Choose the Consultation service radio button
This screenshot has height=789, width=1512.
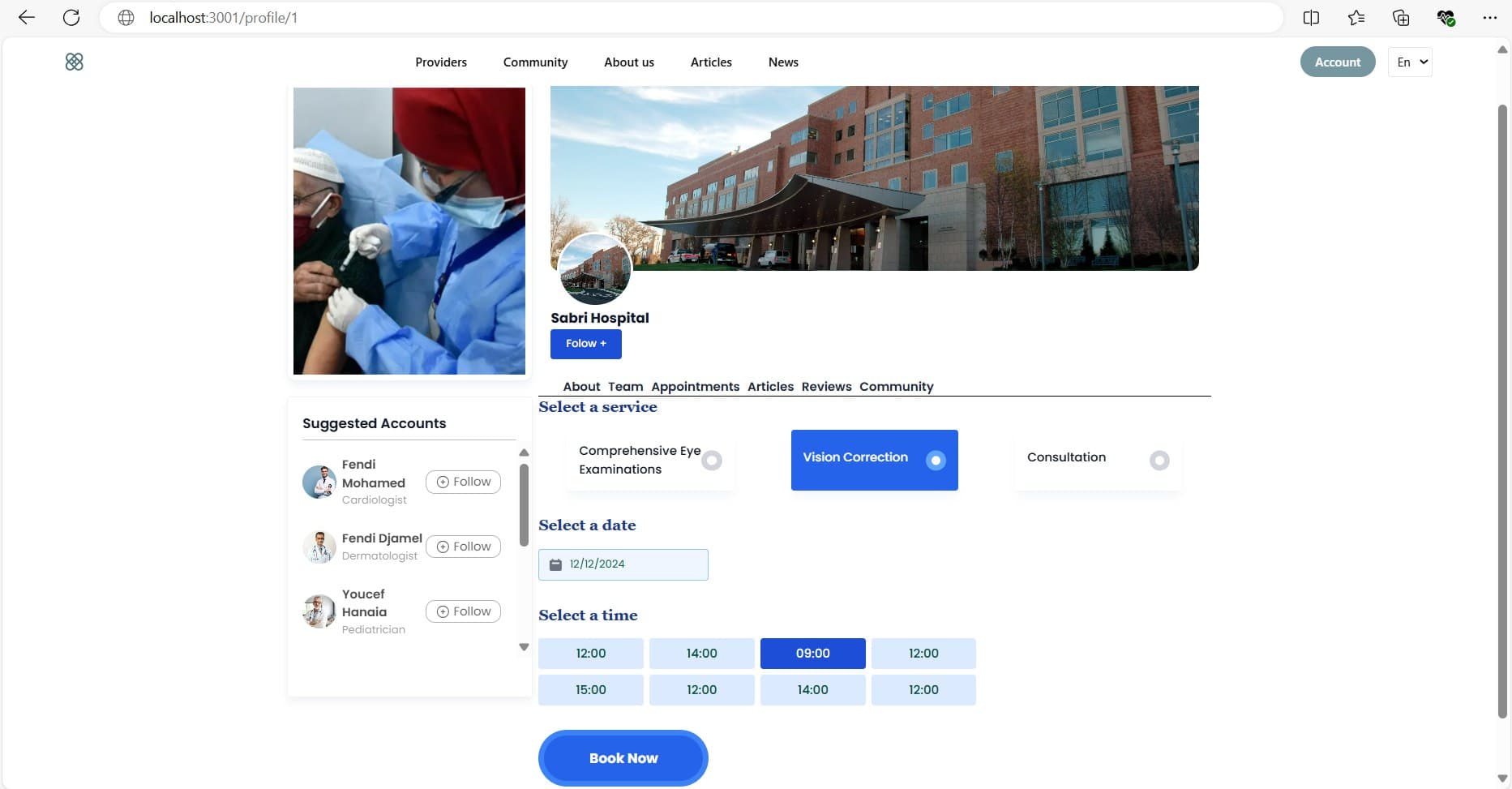click(x=1159, y=461)
